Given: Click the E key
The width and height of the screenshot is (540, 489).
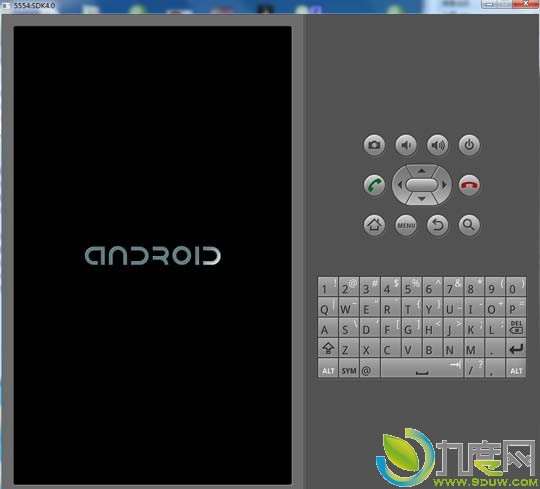Looking at the screenshot, I should pos(370,307).
